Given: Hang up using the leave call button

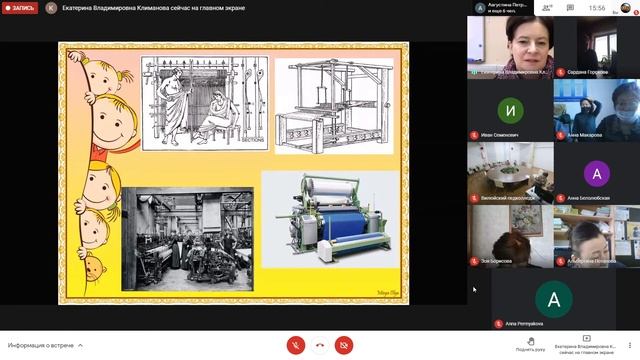Looking at the screenshot, I should tap(320, 345).
